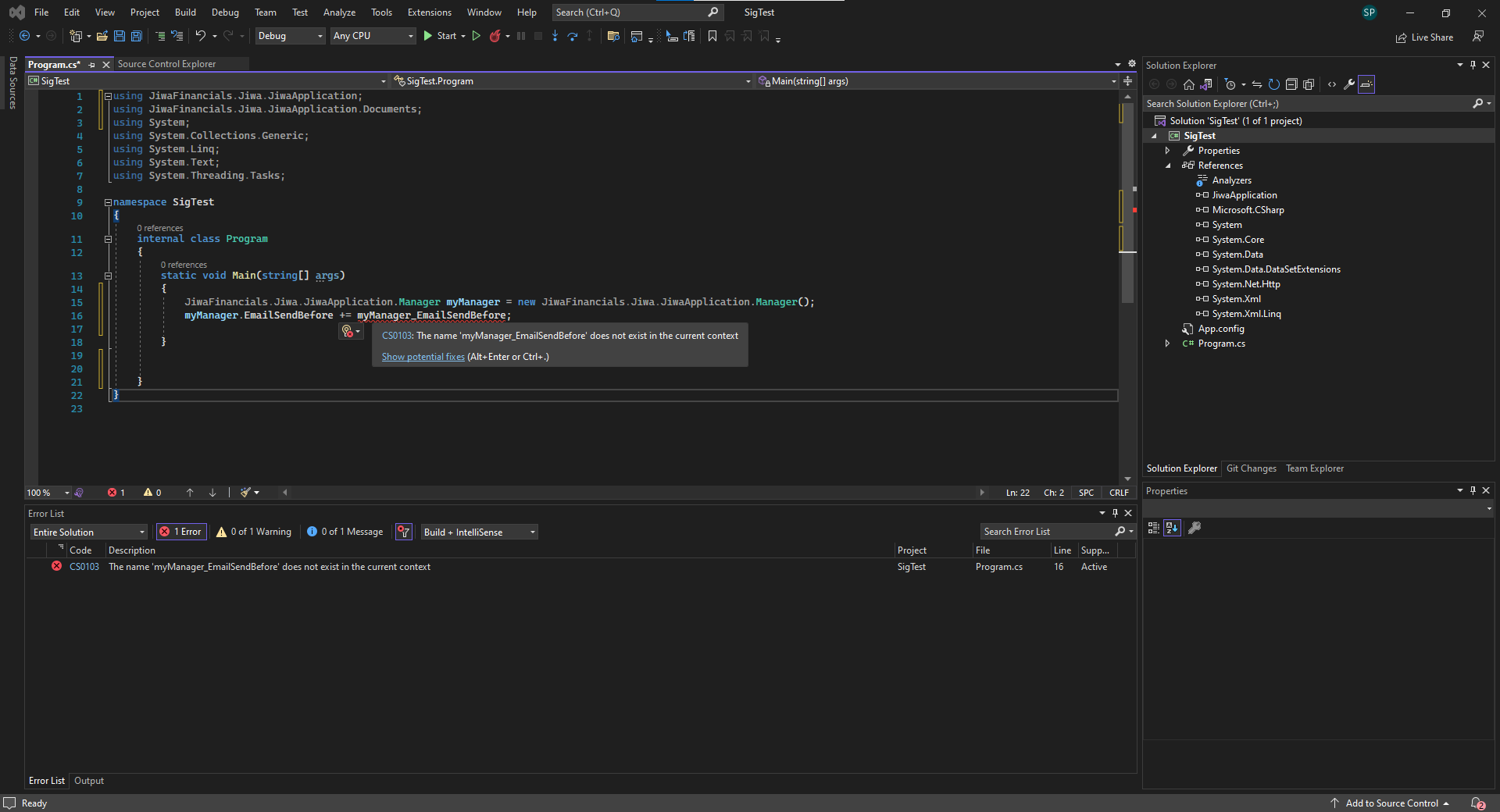Image resolution: width=1500 pixels, height=812 pixels.
Task: Click the Open File folder icon
Action: tap(102, 36)
